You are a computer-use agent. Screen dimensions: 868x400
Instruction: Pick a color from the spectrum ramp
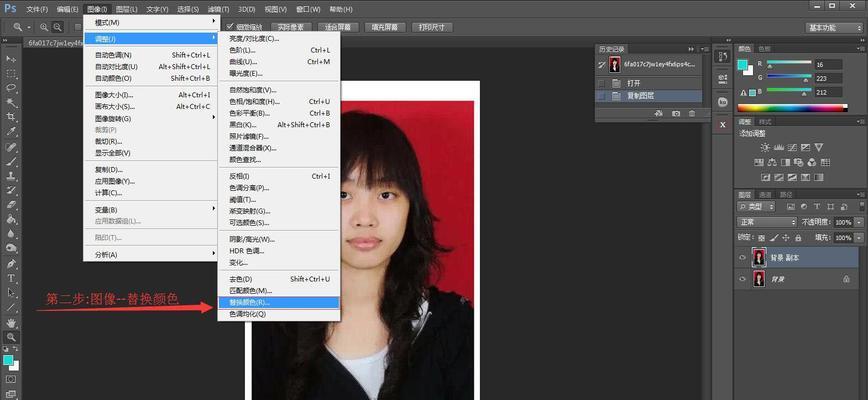[x=792, y=107]
